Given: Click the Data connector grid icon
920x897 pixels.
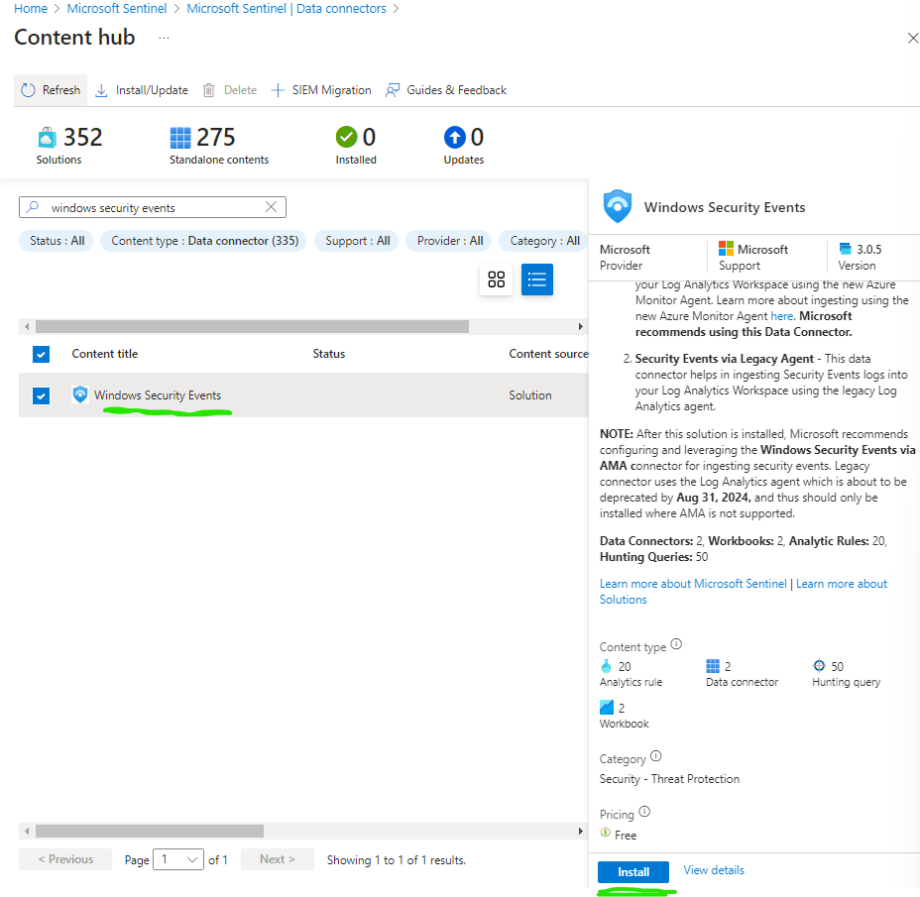Looking at the screenshot, I should coord(712,666).
